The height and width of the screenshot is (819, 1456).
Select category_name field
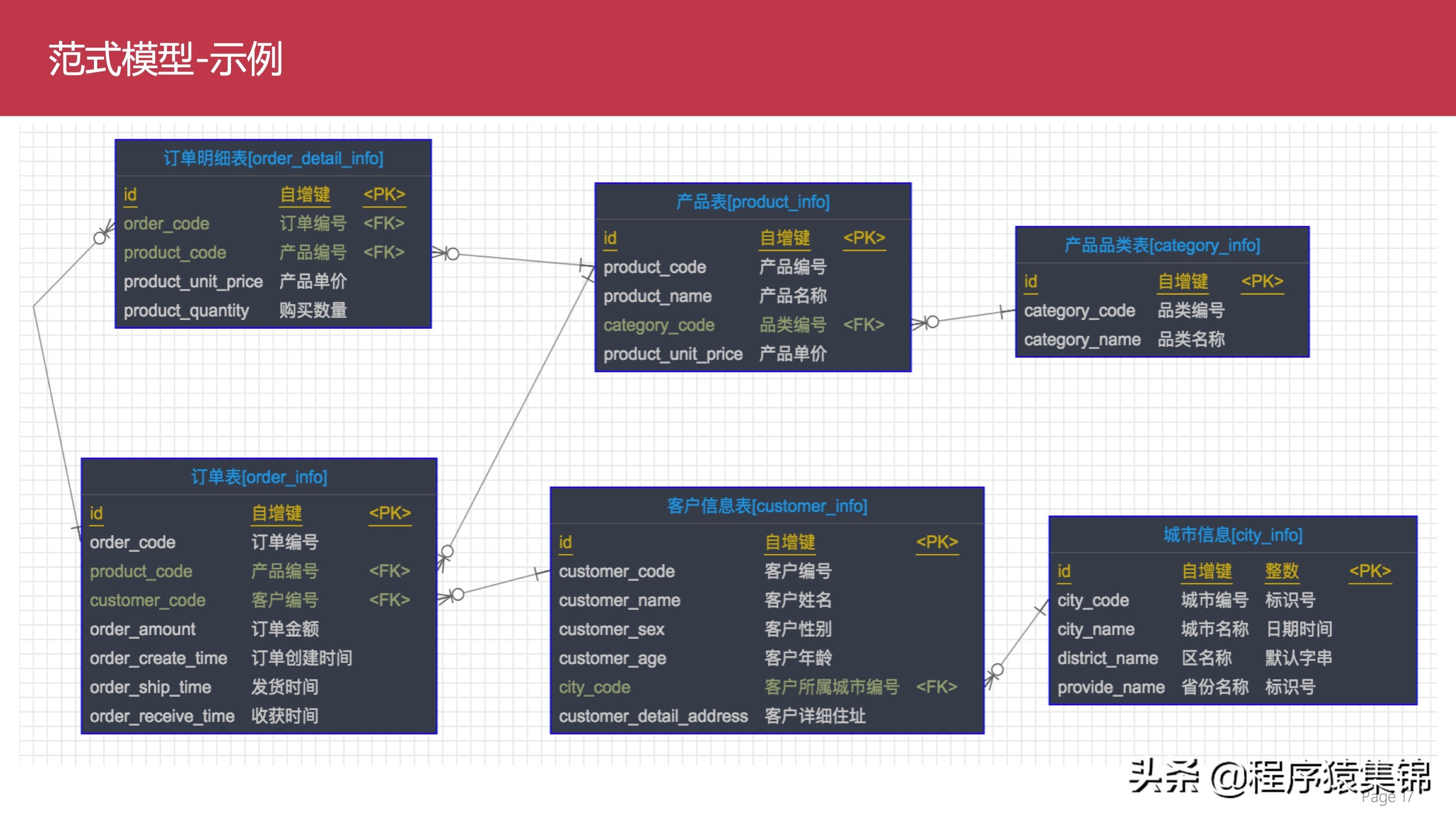point(1082,339)
